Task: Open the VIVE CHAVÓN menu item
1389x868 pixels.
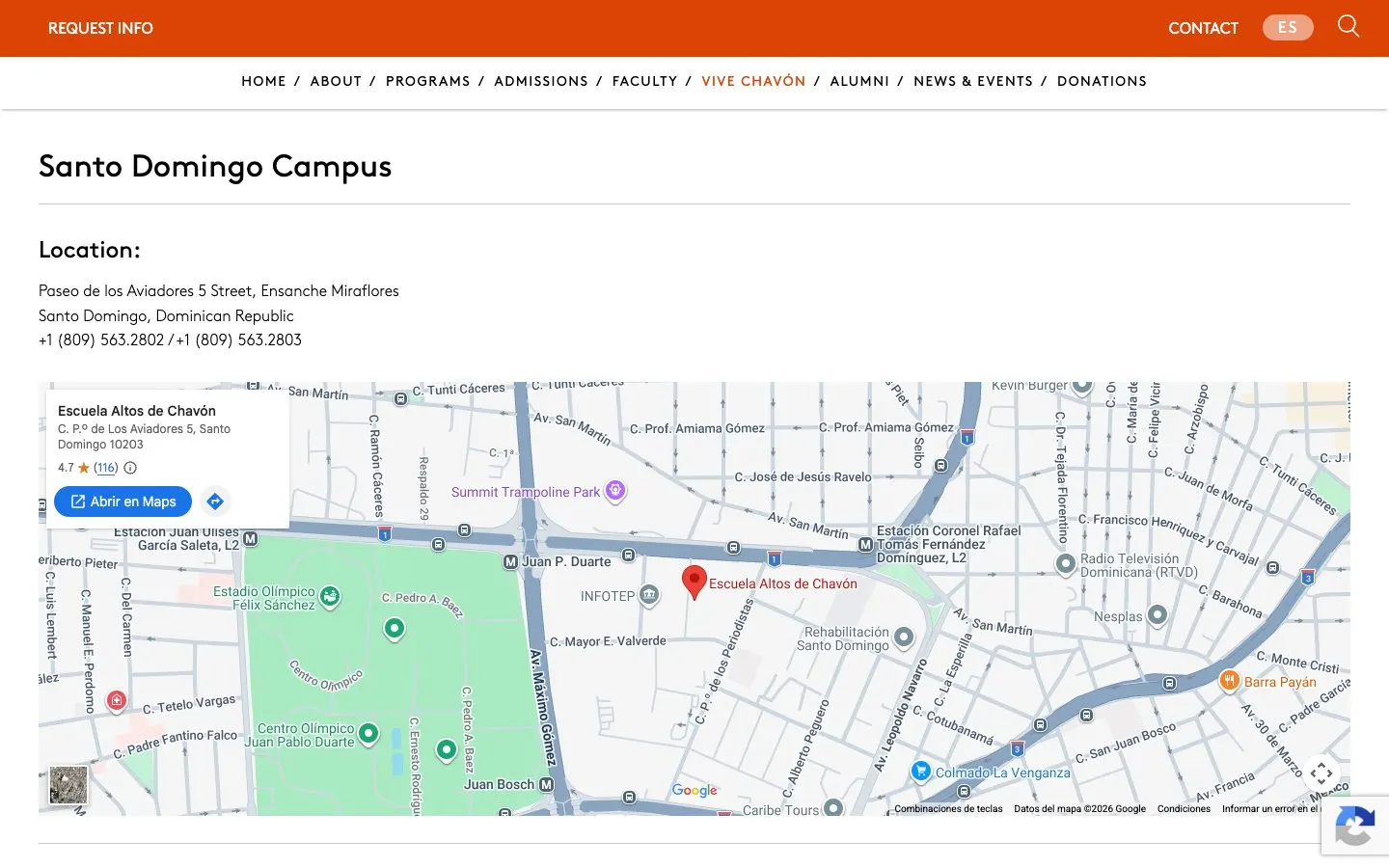Action: point(753,82)
